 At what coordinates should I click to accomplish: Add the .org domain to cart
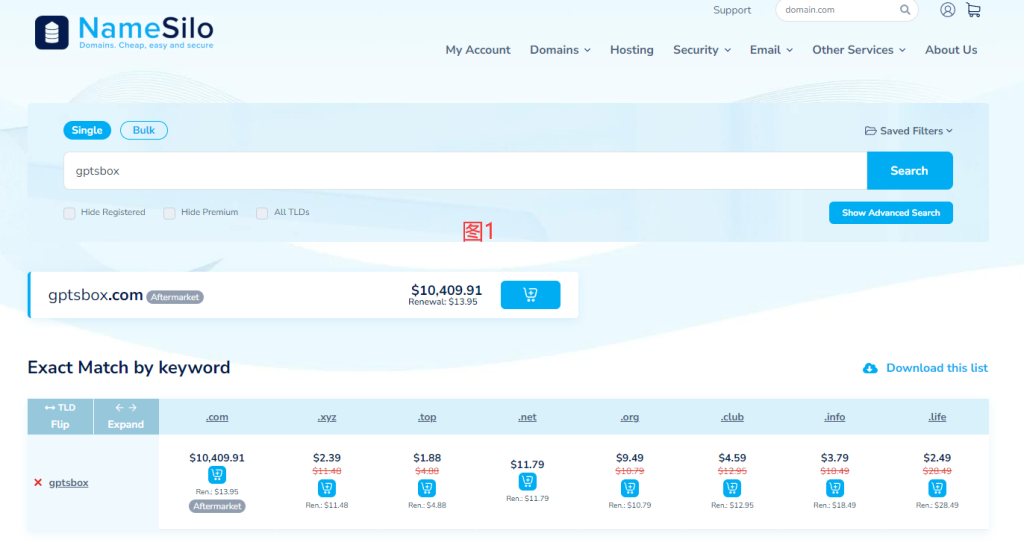coord(630,487)
